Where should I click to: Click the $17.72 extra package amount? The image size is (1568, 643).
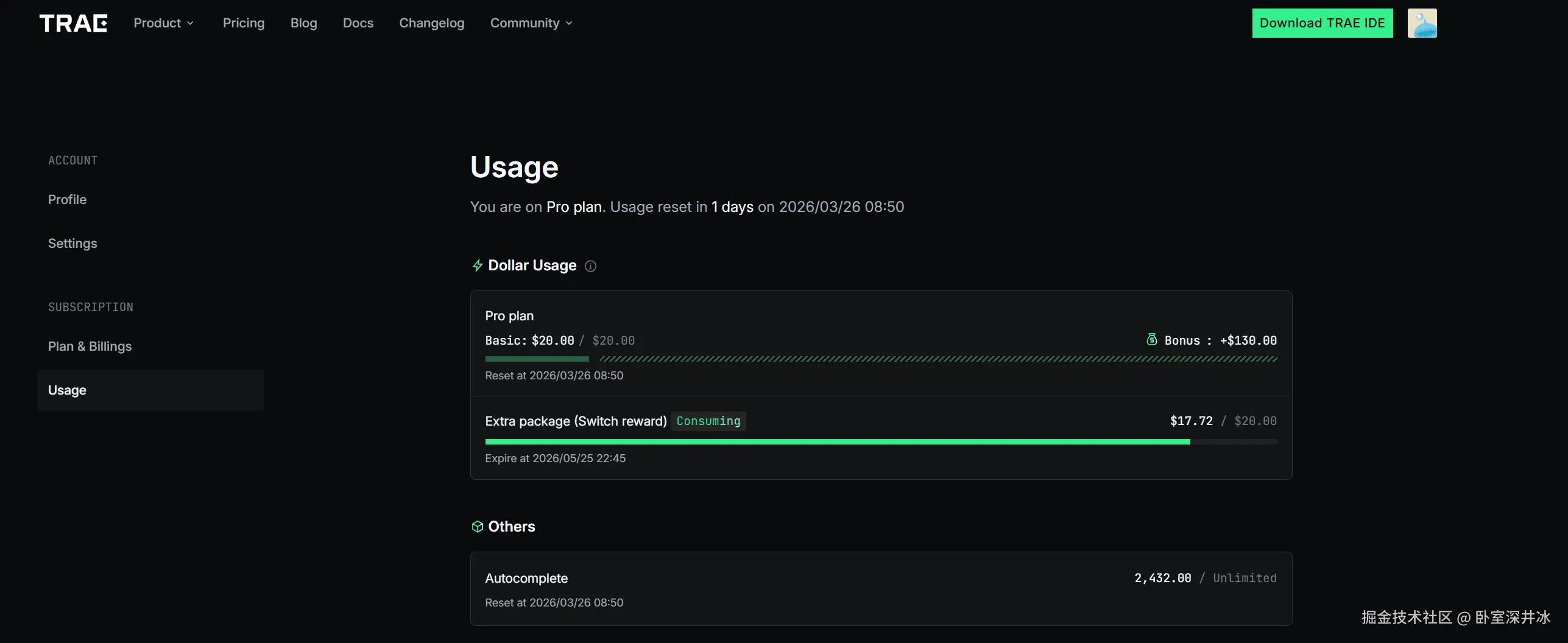click(x=1191, y=421)
